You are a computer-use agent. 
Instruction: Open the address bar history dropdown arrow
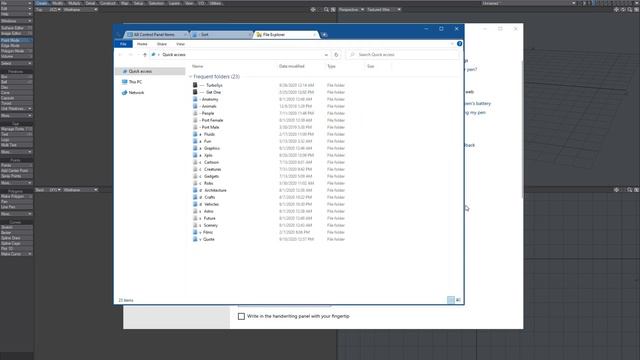[x=326, y=55]
